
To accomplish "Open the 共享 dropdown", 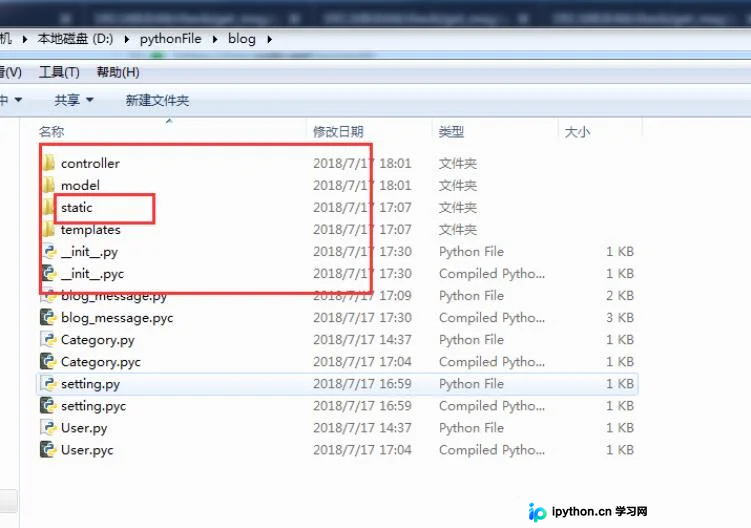I will 73,100.
